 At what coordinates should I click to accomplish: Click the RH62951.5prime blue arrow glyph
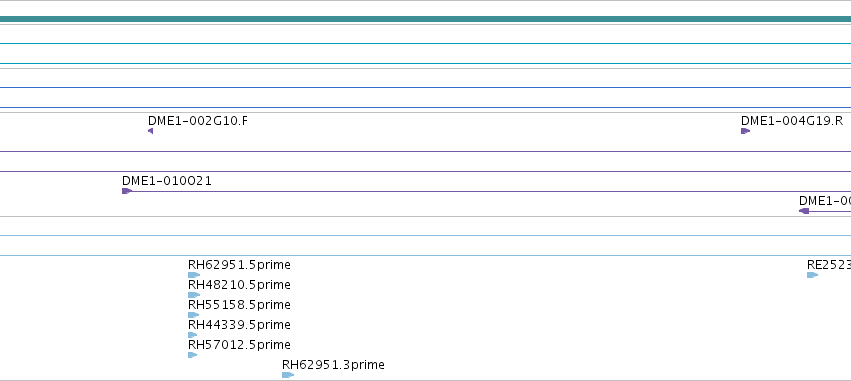pyautogui.click(x=194, y=275)
